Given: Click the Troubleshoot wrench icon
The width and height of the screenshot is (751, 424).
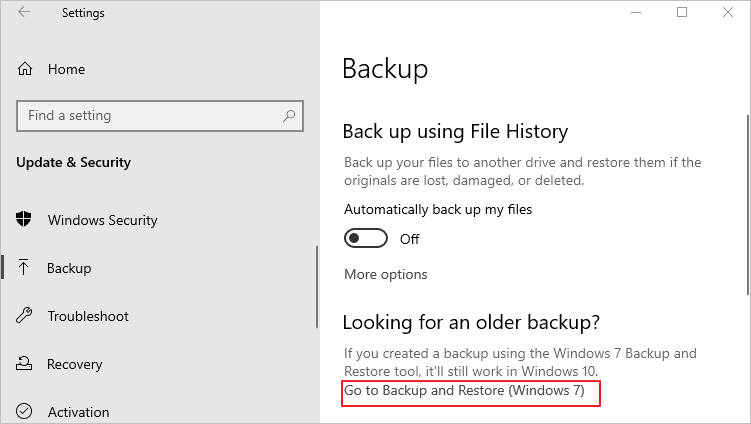Looking at the screenshot, I should [25, 316].
